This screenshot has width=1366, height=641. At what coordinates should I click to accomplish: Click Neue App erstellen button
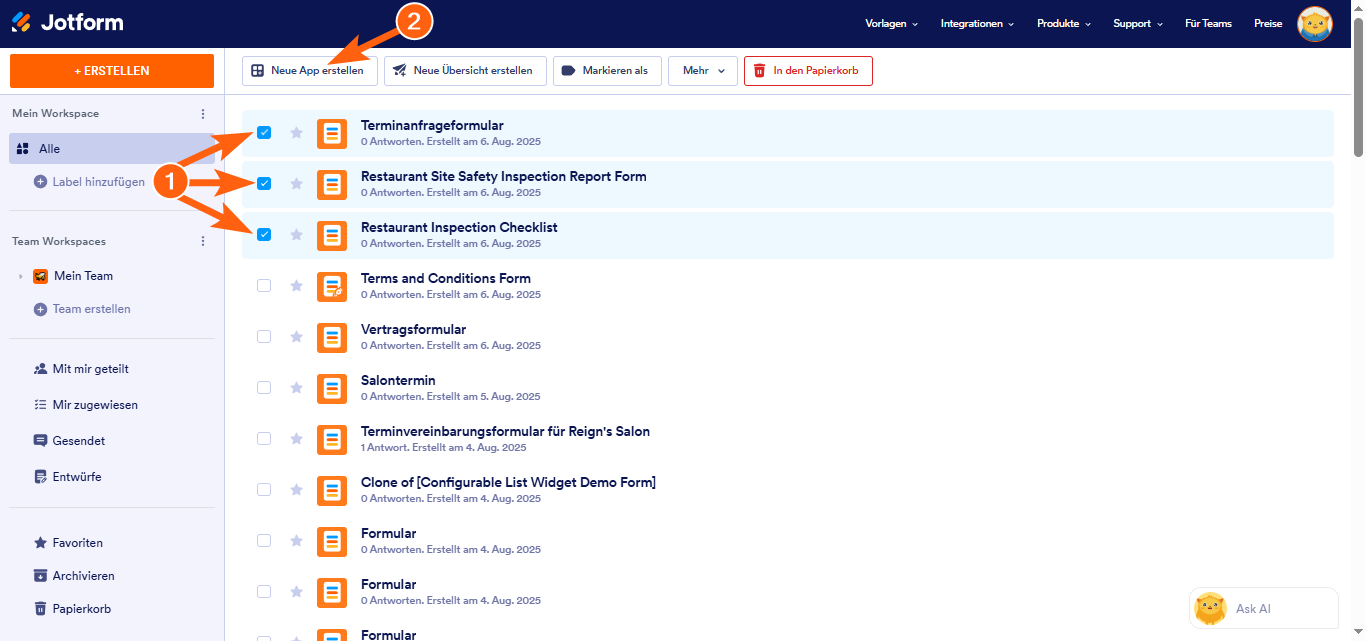pyautogui.click(x=310, y=71)
